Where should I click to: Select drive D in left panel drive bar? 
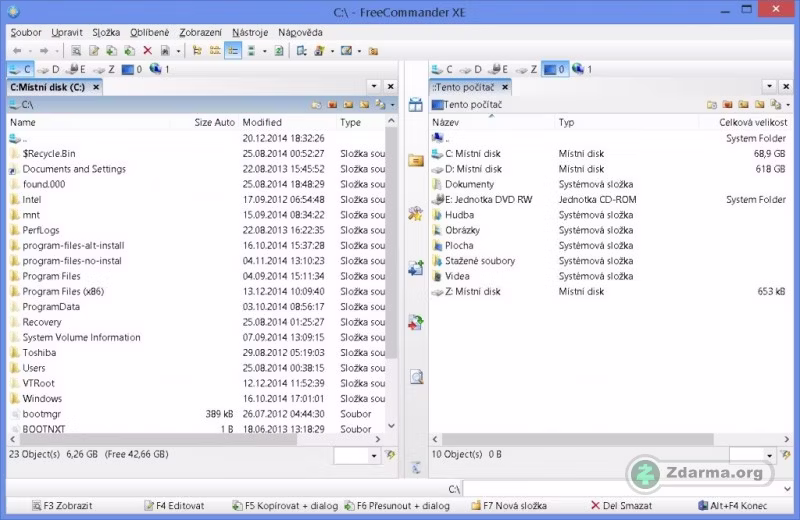click(49, 69)
